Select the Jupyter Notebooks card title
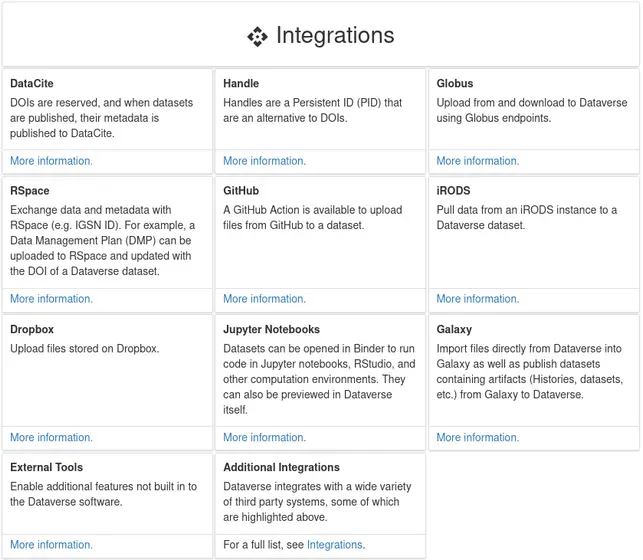 click(271, 329)
